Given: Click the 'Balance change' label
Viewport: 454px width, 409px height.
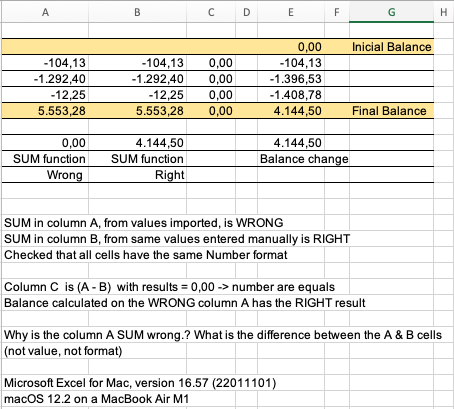Looking at the screenshot, I should point(304,159).
